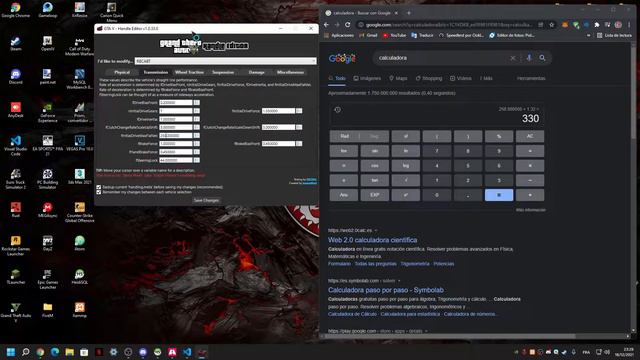Open the AnyDesk desktop shortcut
This screenshot has width=640, height=360.
[16, 110]
